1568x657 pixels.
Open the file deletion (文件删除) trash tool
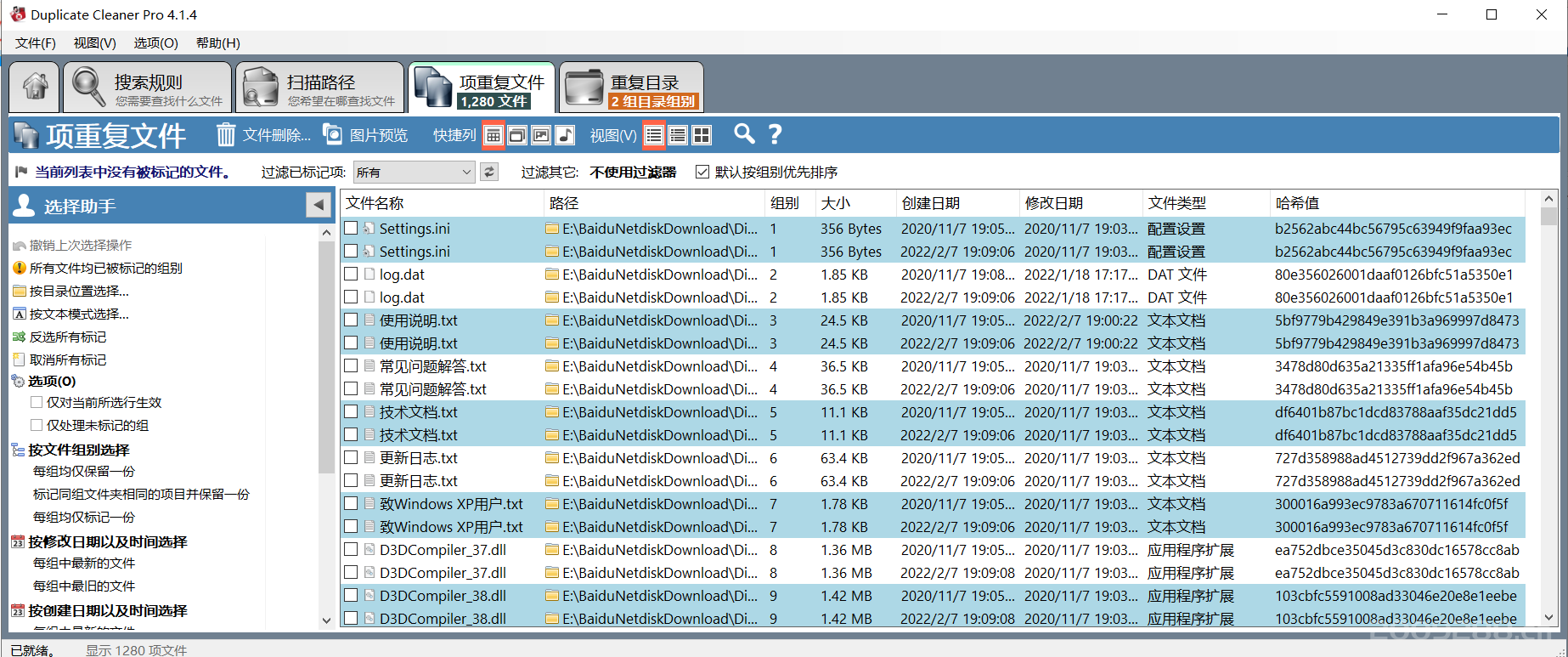[x=262, y=135]
